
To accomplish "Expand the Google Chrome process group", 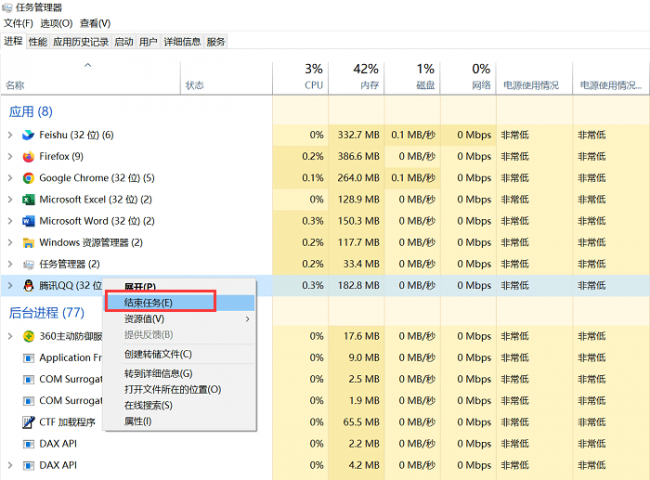I will pyautogui.click(x=10, y=178).
